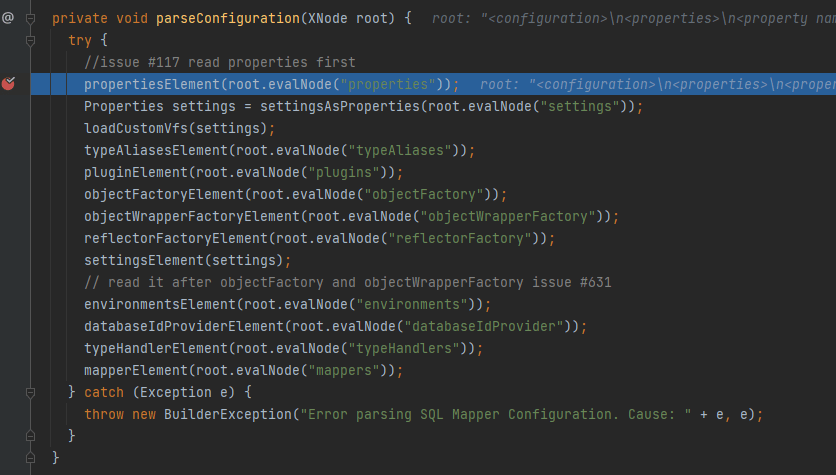The height and width of the screenshot is (475, 836).
Task: Click the "typeHandlers" string literal
Action: click(x=404, y=348)
